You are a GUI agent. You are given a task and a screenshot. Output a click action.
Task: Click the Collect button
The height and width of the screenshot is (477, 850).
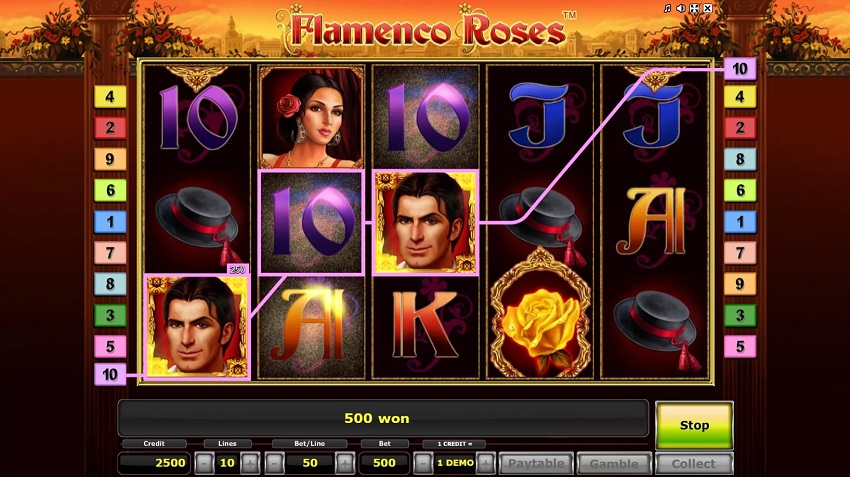click(x=694, y=463)
